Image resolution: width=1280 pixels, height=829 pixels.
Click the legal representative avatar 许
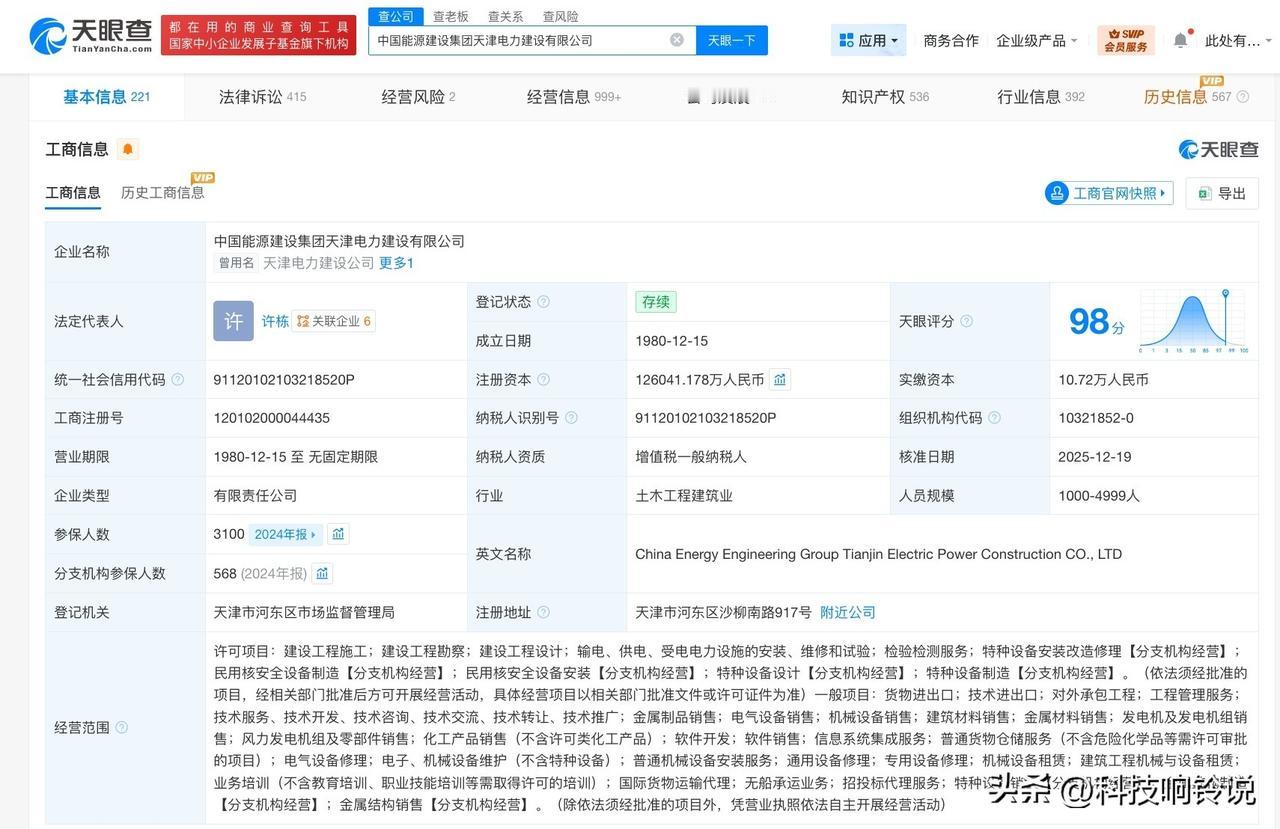(233, 321)
